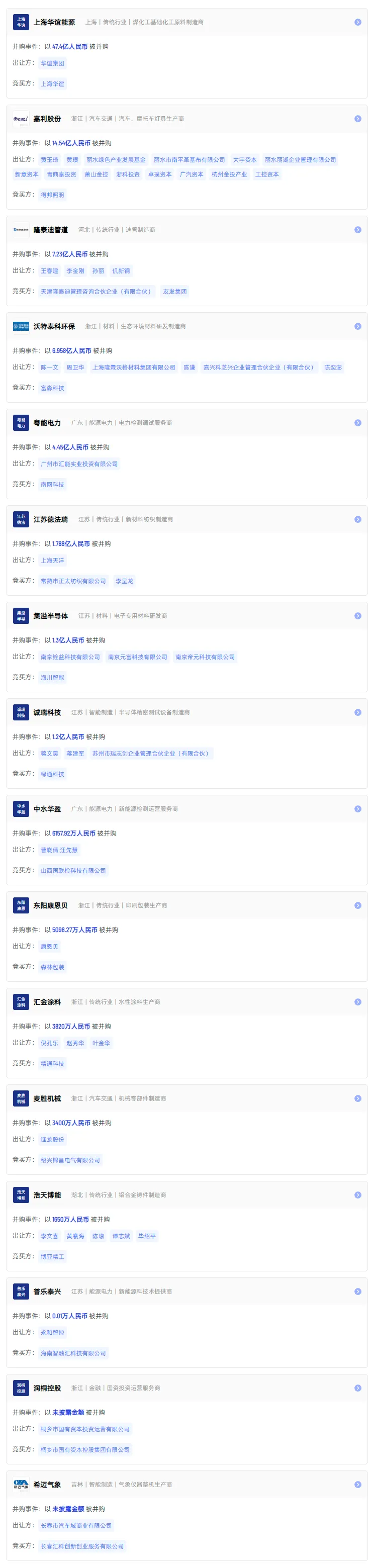This screenshot has width=375, height=1568.
Task: Open details arrow on 润桐控股 card
Action: point(358,1388)
